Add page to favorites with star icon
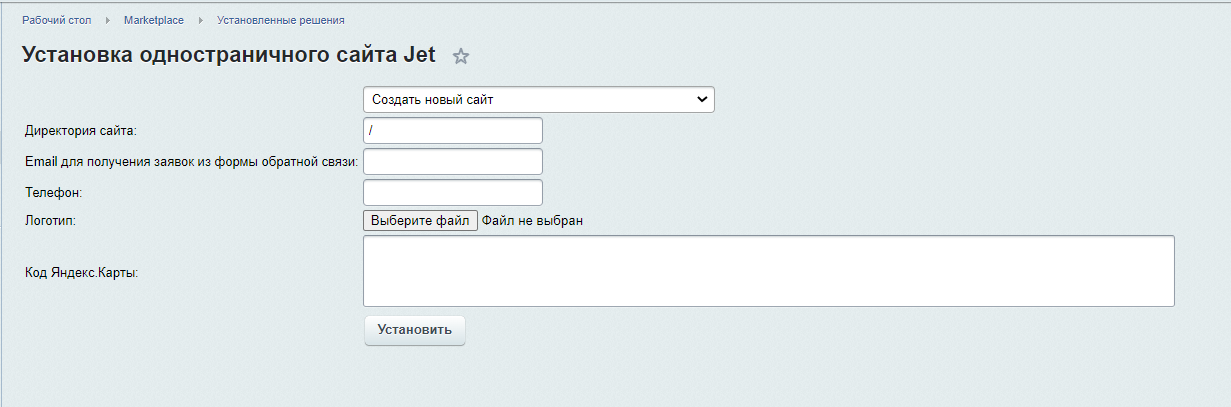This screenshot has width=1231, height=407. [x=461, y=57]
